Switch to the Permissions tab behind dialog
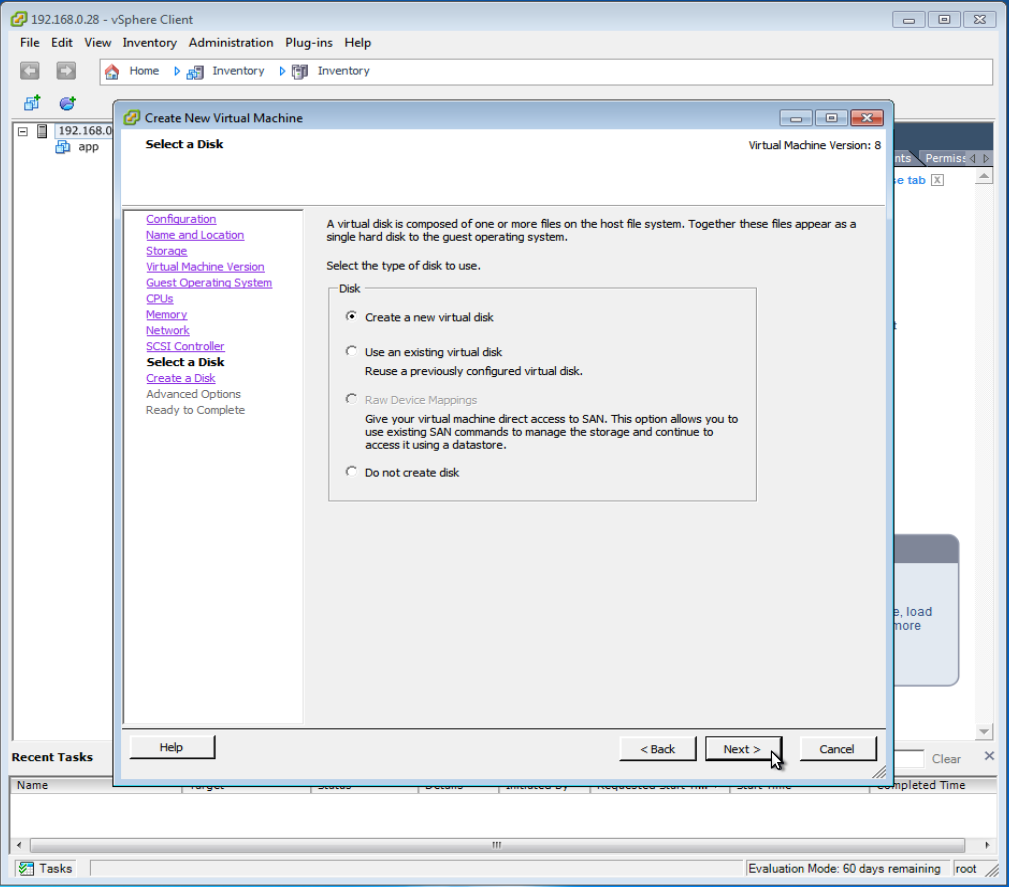 coord(943,158)
